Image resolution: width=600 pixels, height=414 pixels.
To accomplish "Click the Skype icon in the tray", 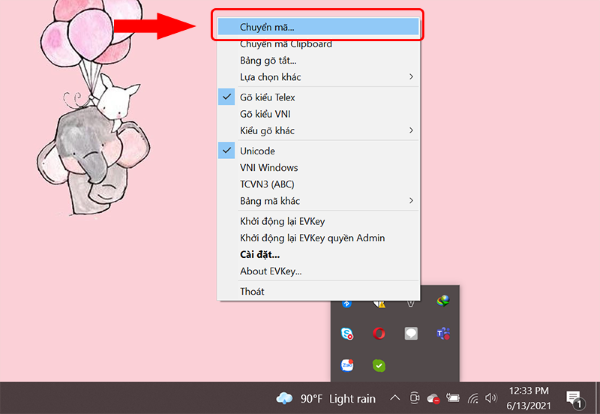I will coord(346,333).
